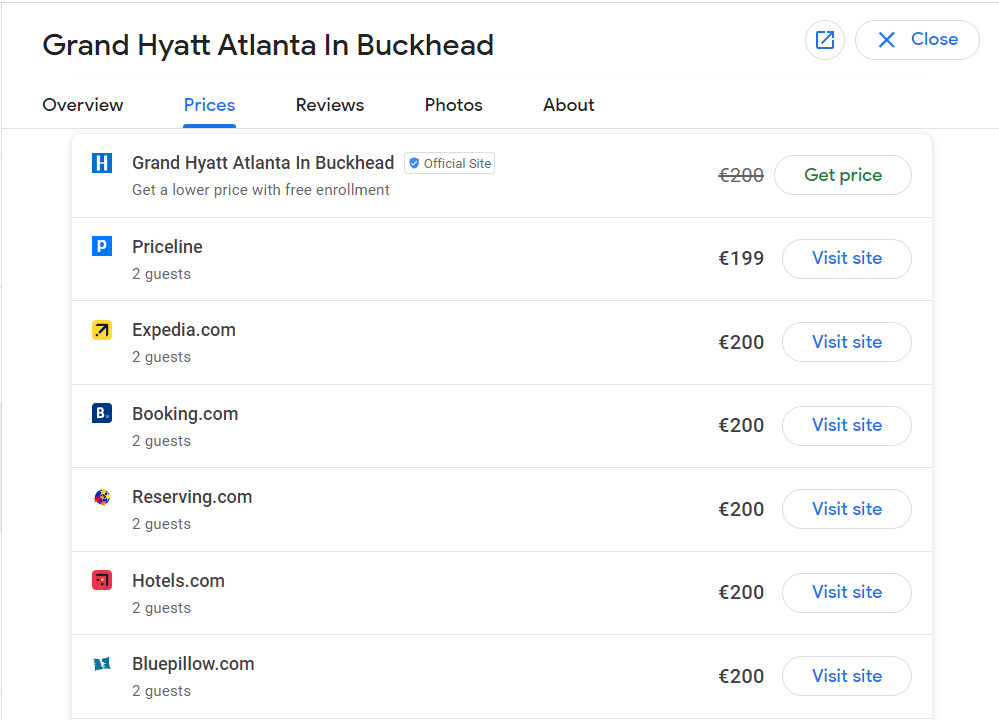Click '2 guests' under Booking.com
999x720 pixels.
click(x=161, y=441)
